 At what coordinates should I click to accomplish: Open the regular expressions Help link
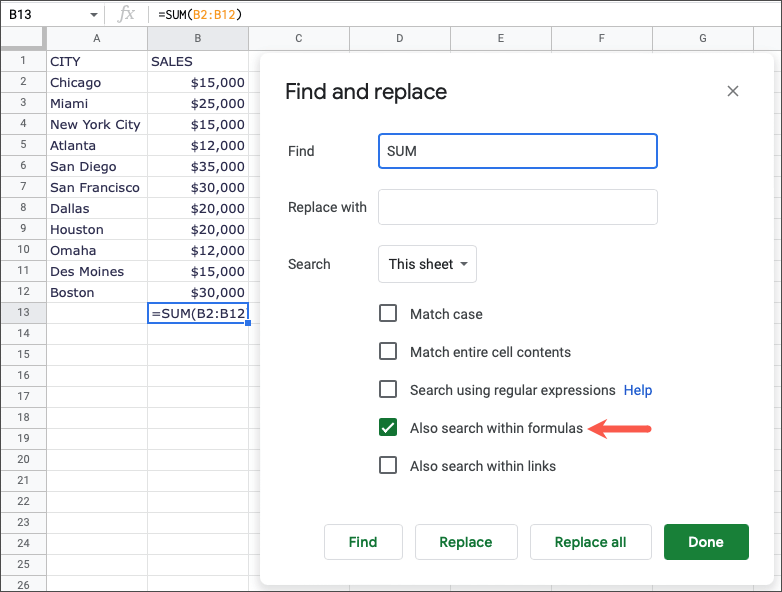(638, 390)
